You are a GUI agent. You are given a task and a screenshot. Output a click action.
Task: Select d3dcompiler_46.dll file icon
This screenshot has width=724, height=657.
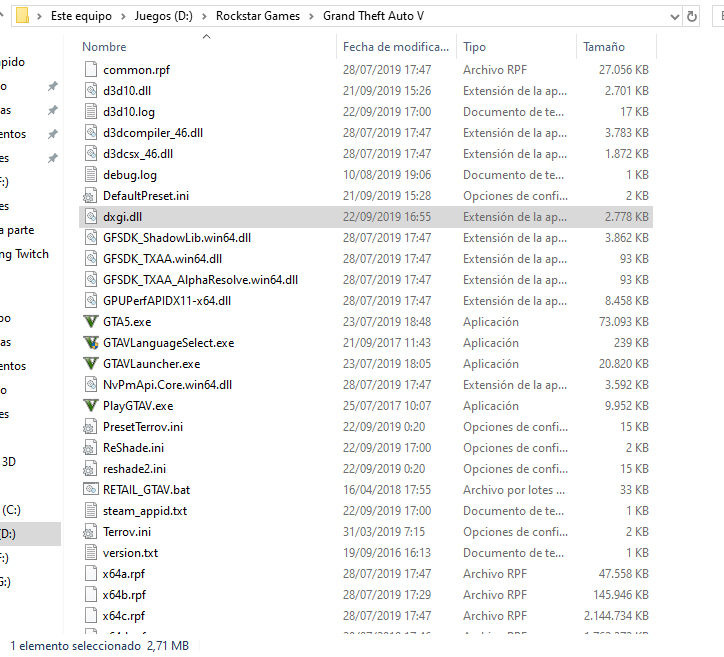[91, 133]
